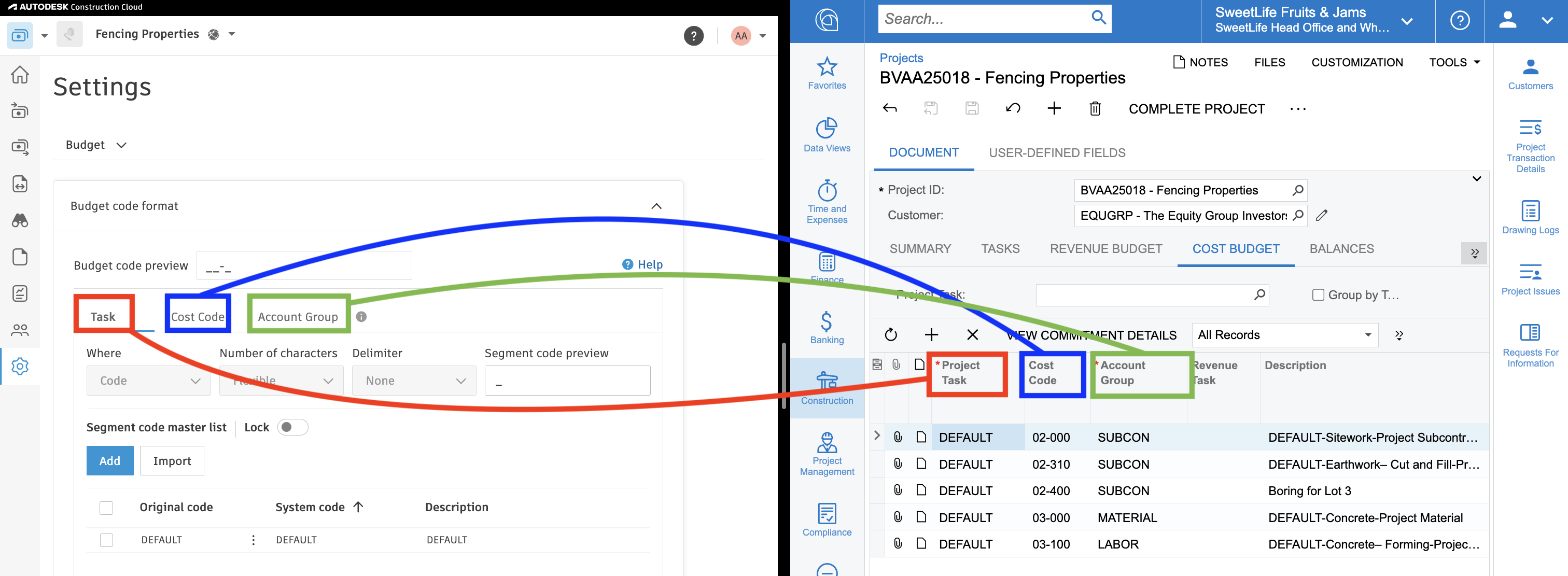1568x576 pixels.
Task: Click the add new record plus icon
Action: click(x=1054, y=109)
